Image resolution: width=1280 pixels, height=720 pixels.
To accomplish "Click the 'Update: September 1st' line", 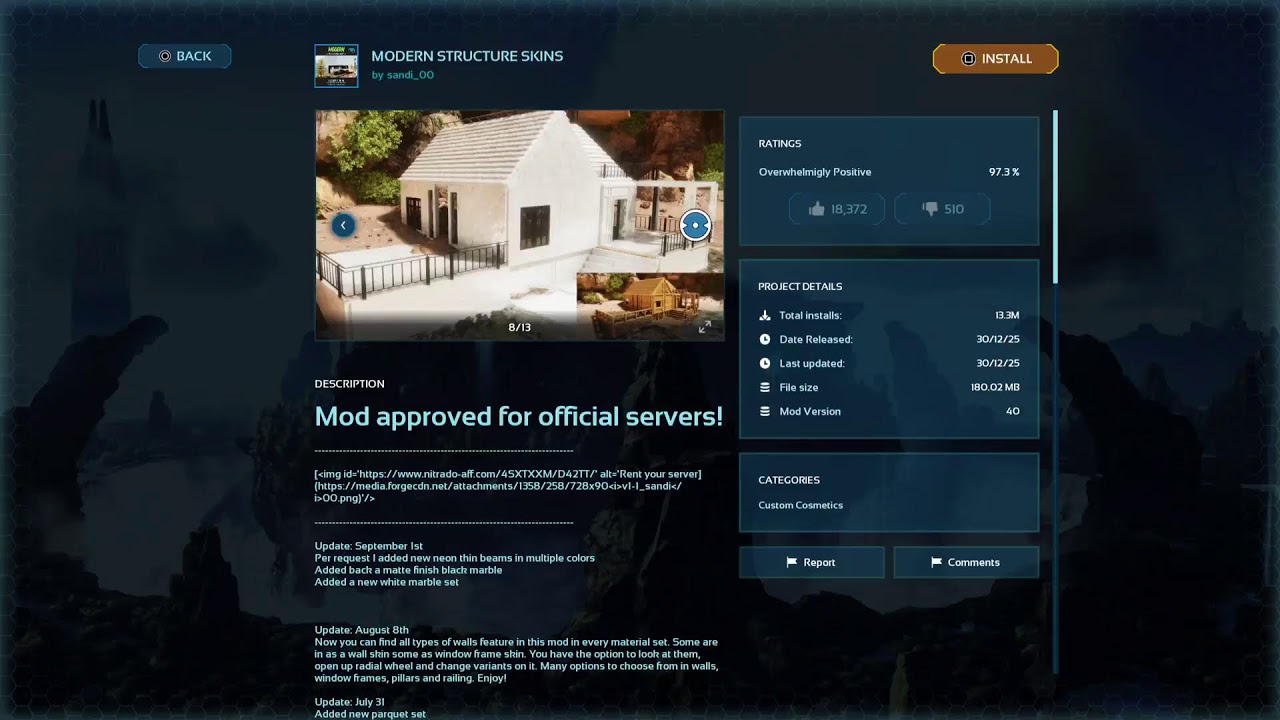I will tap(369, 546).
